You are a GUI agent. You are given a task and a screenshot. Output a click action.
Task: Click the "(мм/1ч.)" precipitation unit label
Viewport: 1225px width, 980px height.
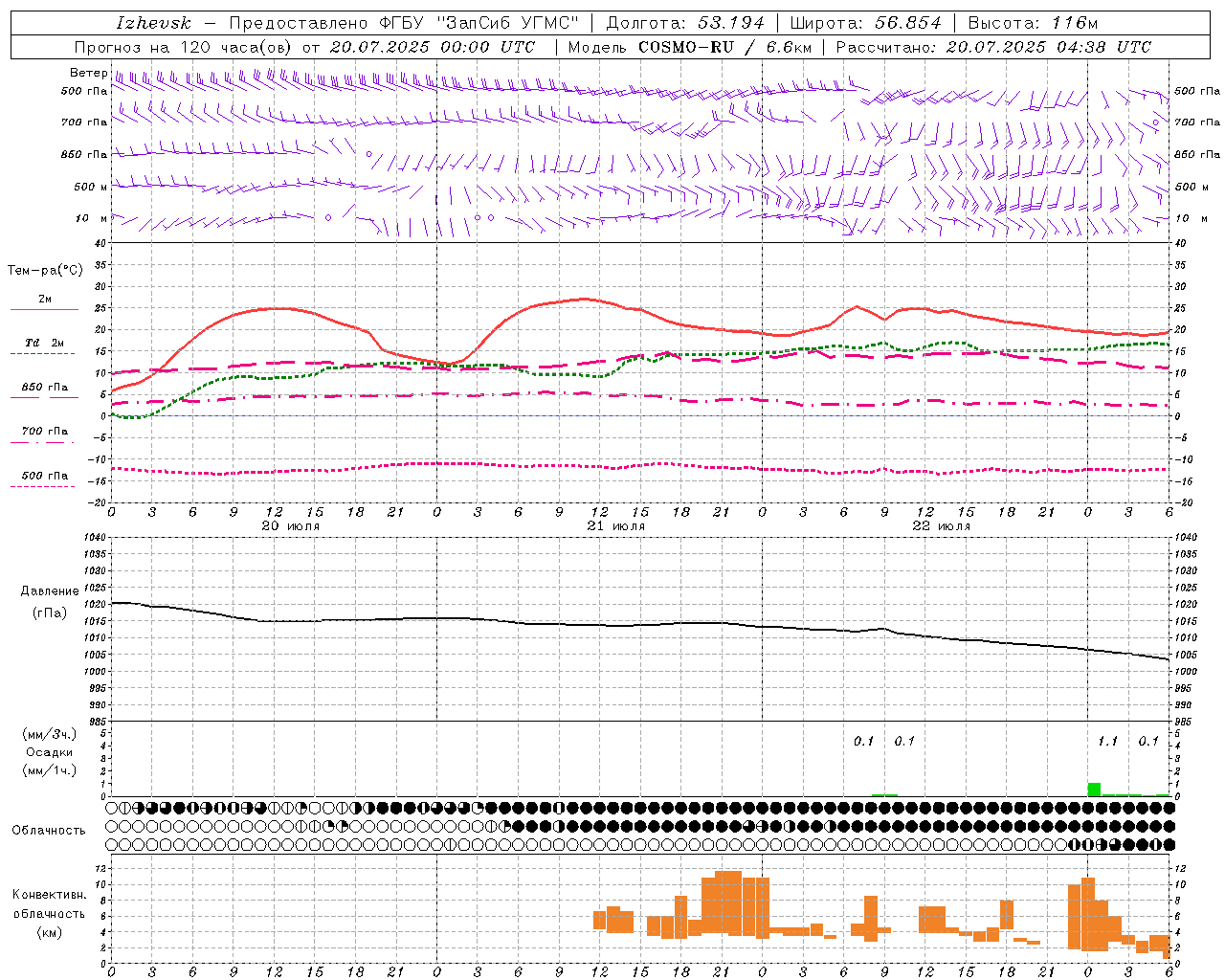pyautogui.click(x=50, y=770)
